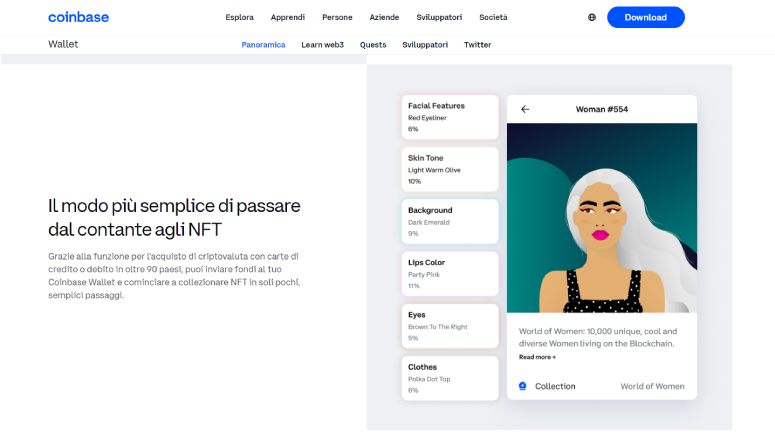Open the Aziende menu
The height and width of the screenshot is (439, 775).
pos(384,17)
